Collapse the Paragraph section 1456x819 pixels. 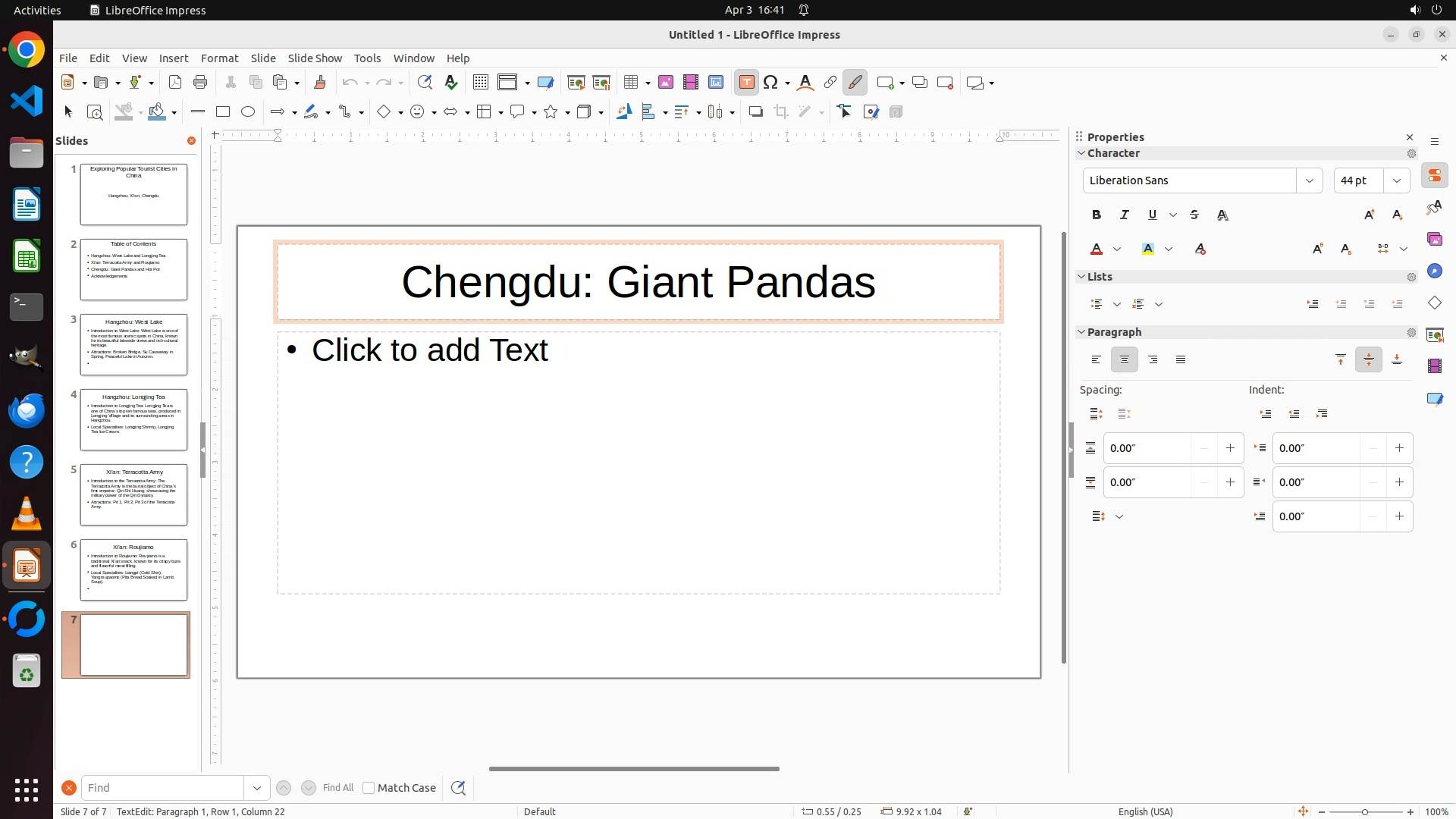click(x=1081, y=332)
